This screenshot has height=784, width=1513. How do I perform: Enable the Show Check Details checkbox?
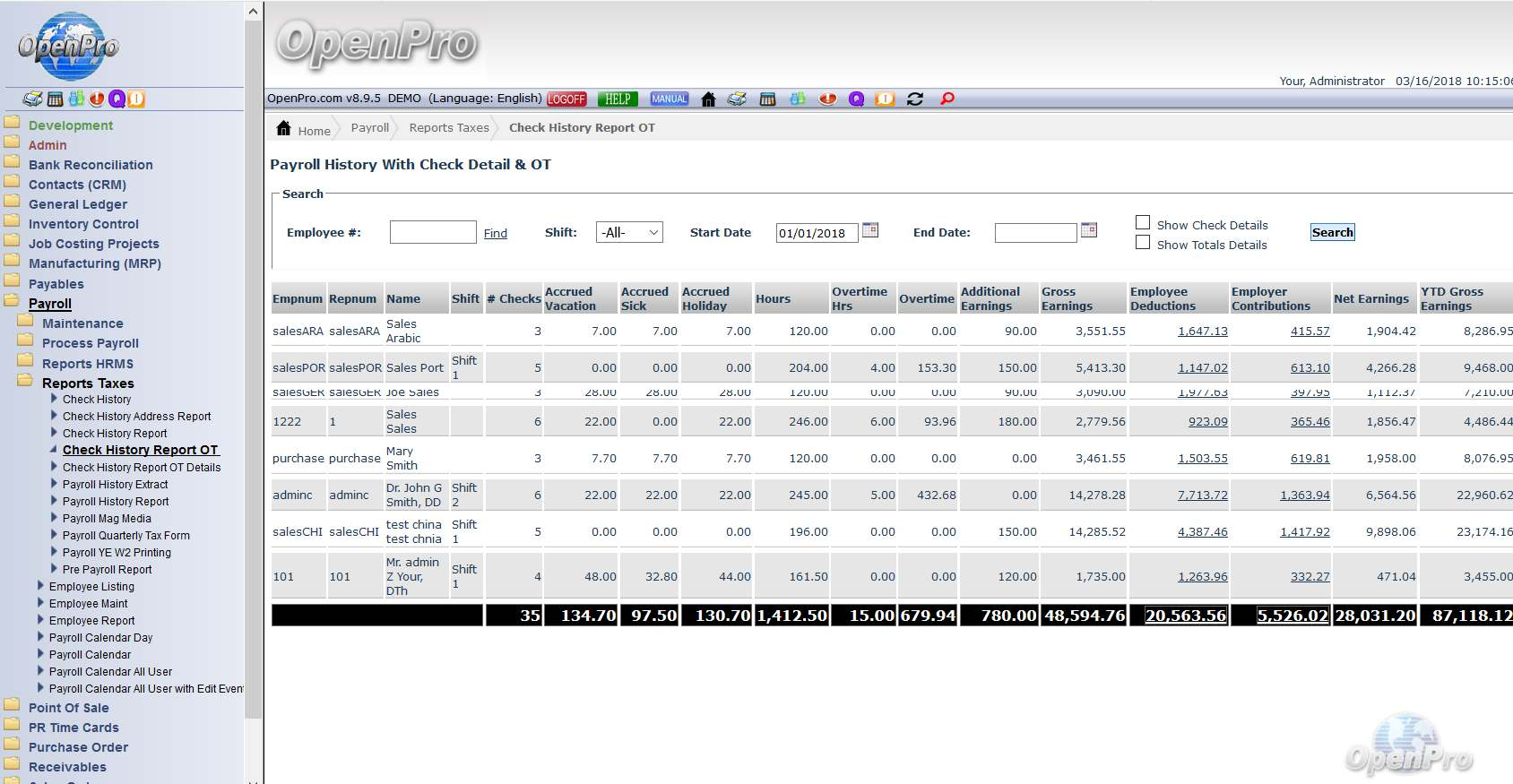coord(1143,223)
